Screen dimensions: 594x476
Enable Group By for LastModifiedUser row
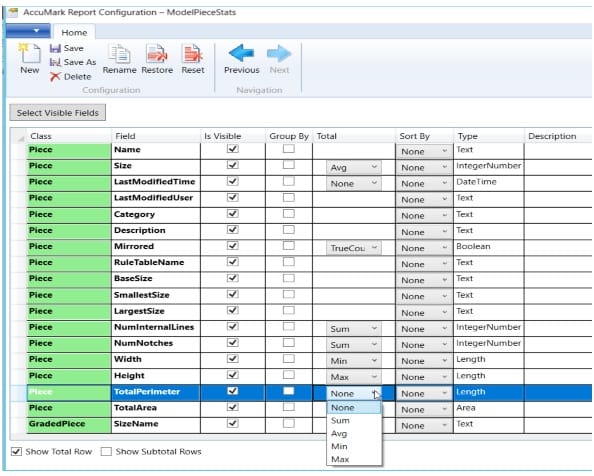click(289, 197)
